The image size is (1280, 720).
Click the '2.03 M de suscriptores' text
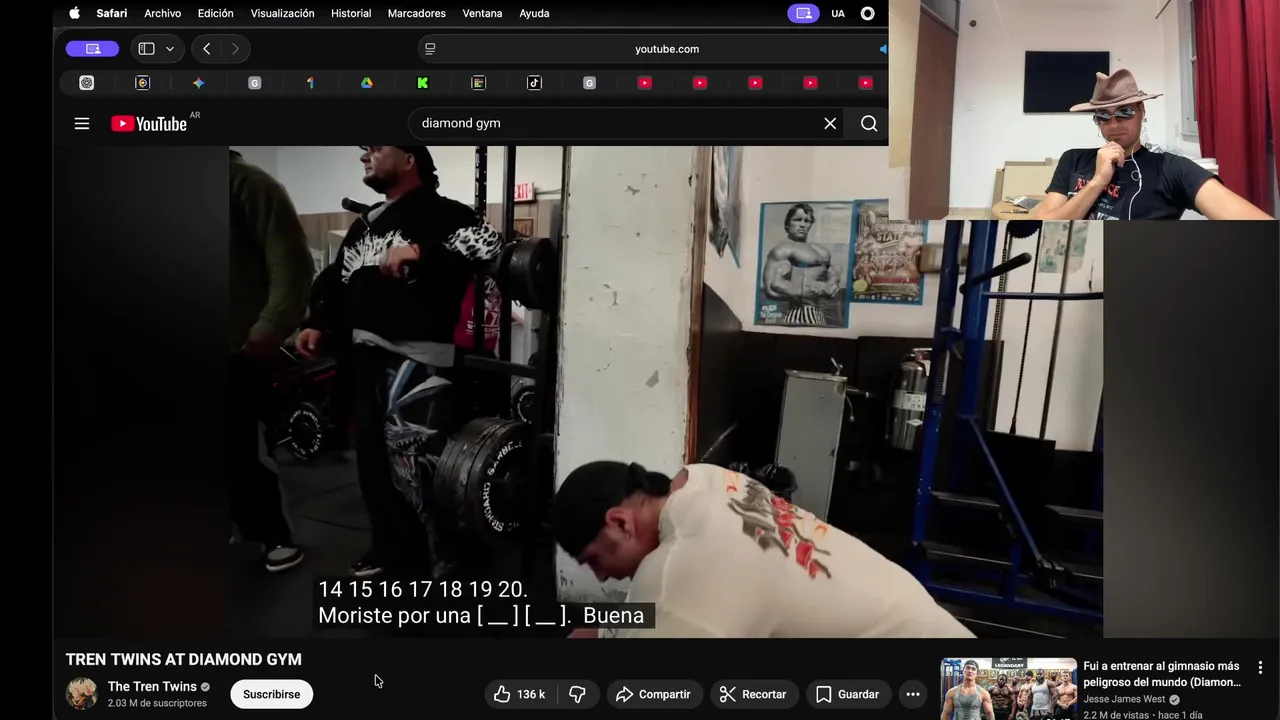click(x=157, y=703)
